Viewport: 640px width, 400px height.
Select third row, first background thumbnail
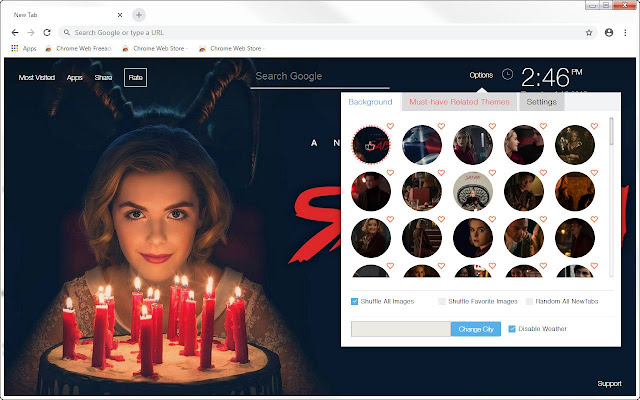tap(371, 238)
